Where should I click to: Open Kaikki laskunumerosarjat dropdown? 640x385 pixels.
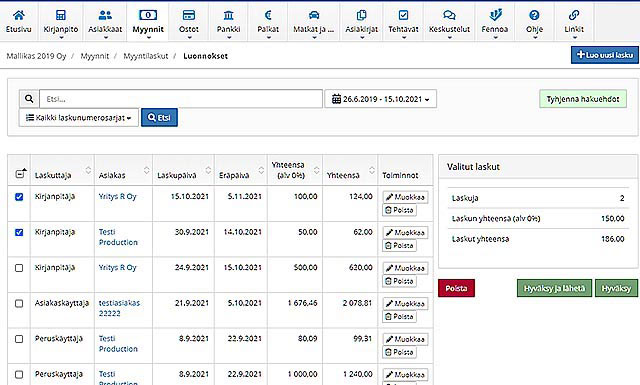(x=79, y=118)
